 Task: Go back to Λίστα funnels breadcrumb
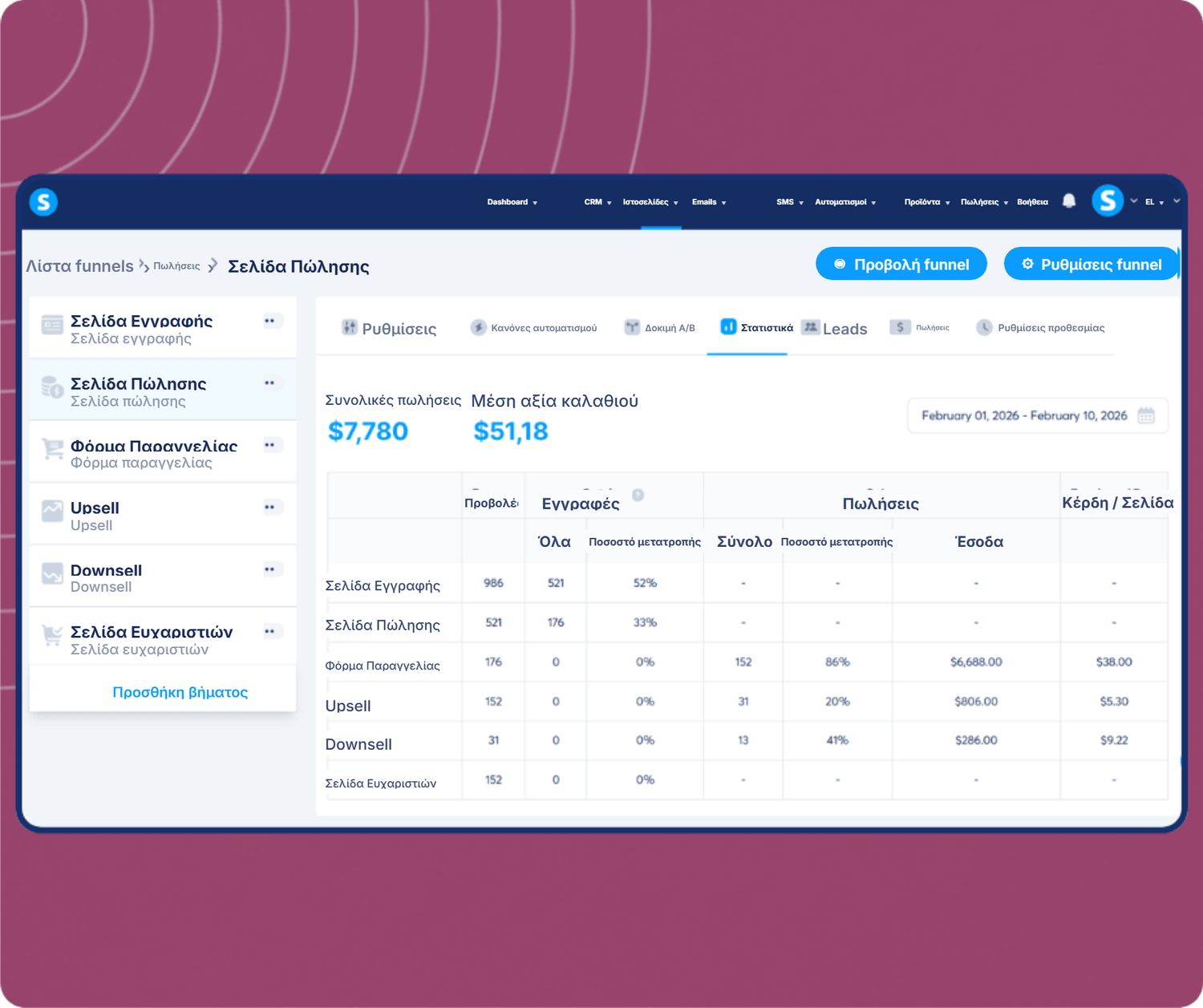tap(79, 266)
